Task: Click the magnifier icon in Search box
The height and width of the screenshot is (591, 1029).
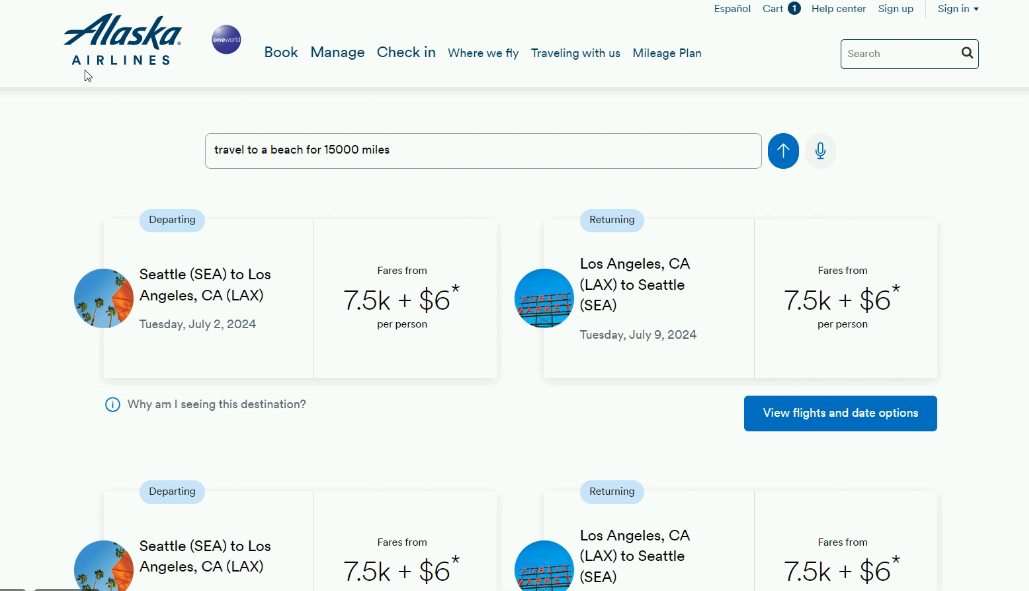Action: click(967, 53)
